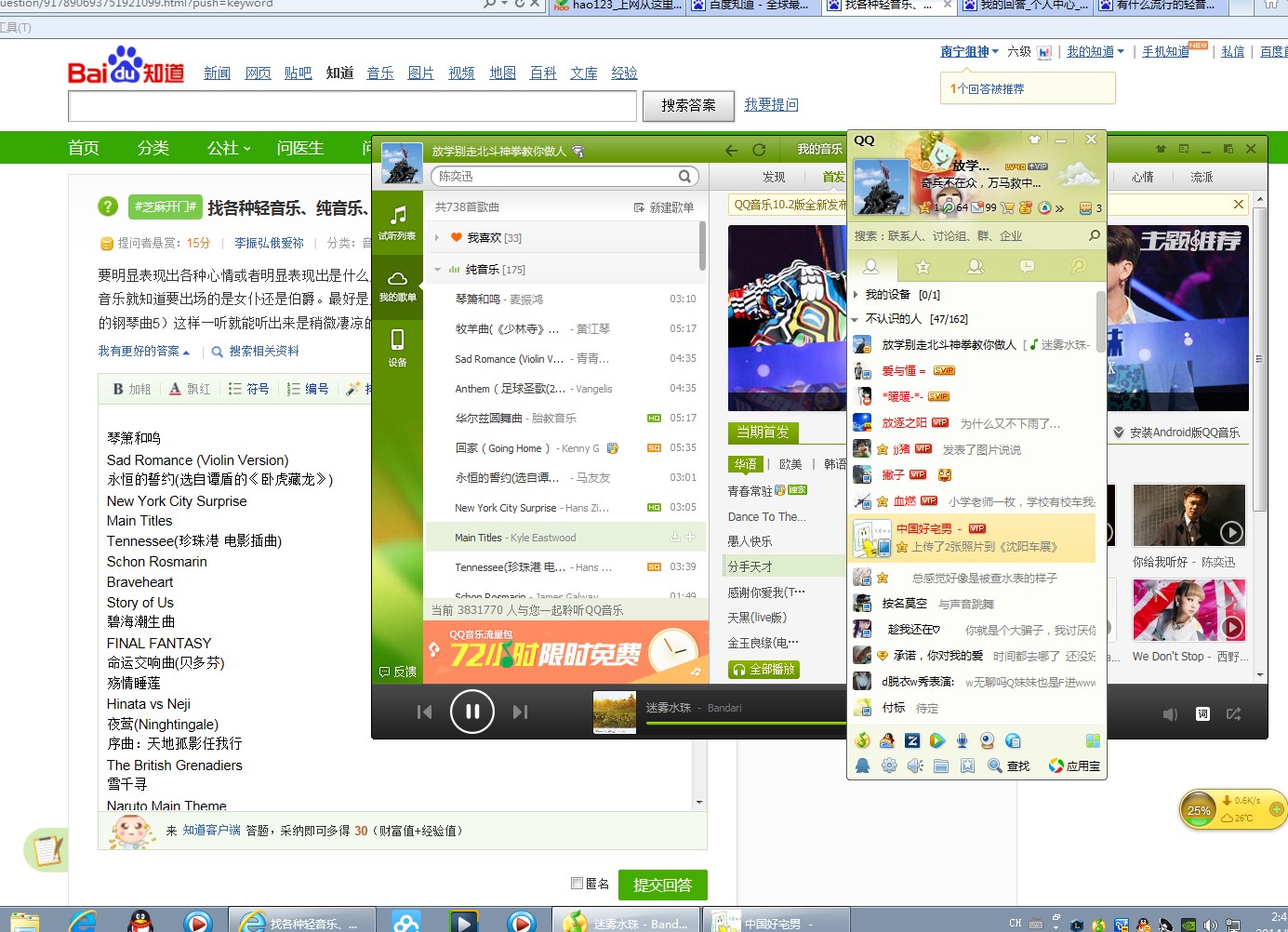Image resolution: width=1288 pixels, height=932 pixels.
Task: Select the Contacts tab icon in QQ
Action: click(x=871, y=267)
